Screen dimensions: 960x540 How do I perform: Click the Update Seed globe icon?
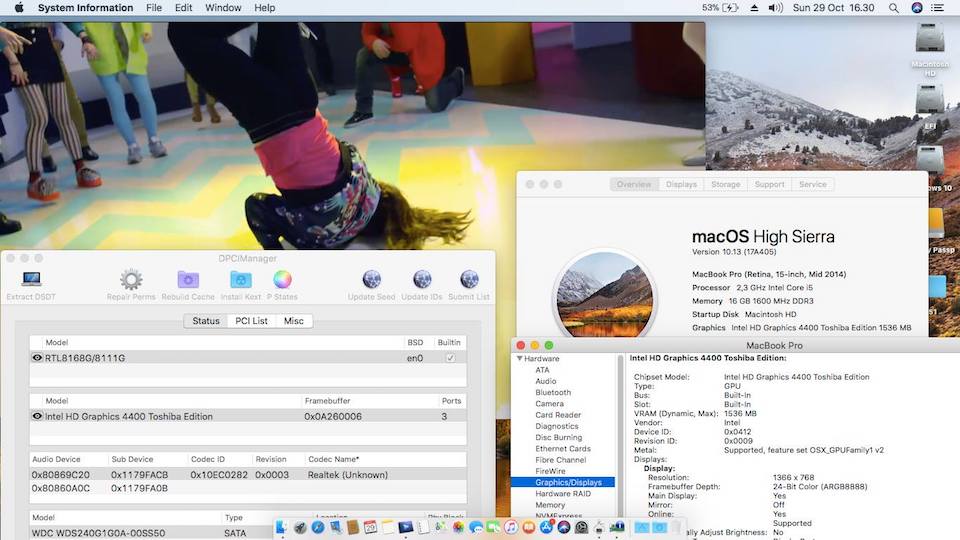pos(371,280)
